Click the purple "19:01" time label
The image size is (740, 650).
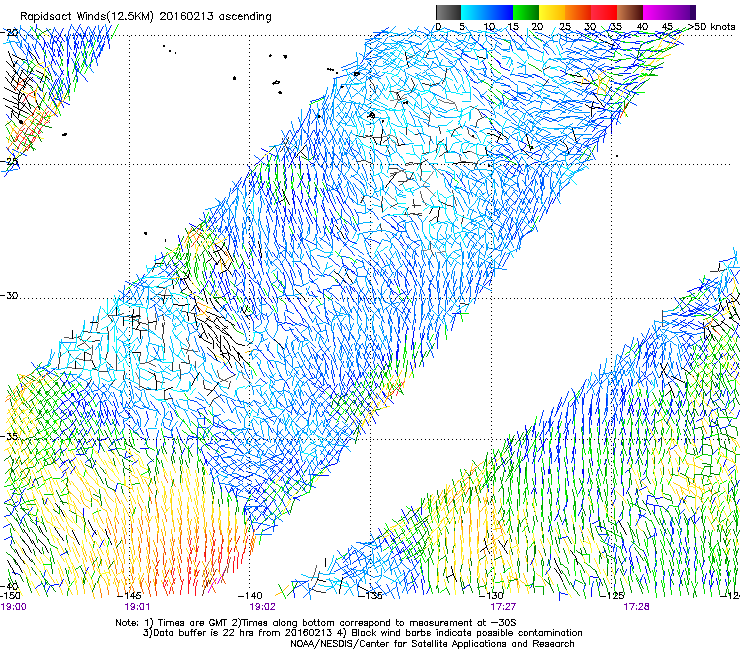[x=137, y=607]
